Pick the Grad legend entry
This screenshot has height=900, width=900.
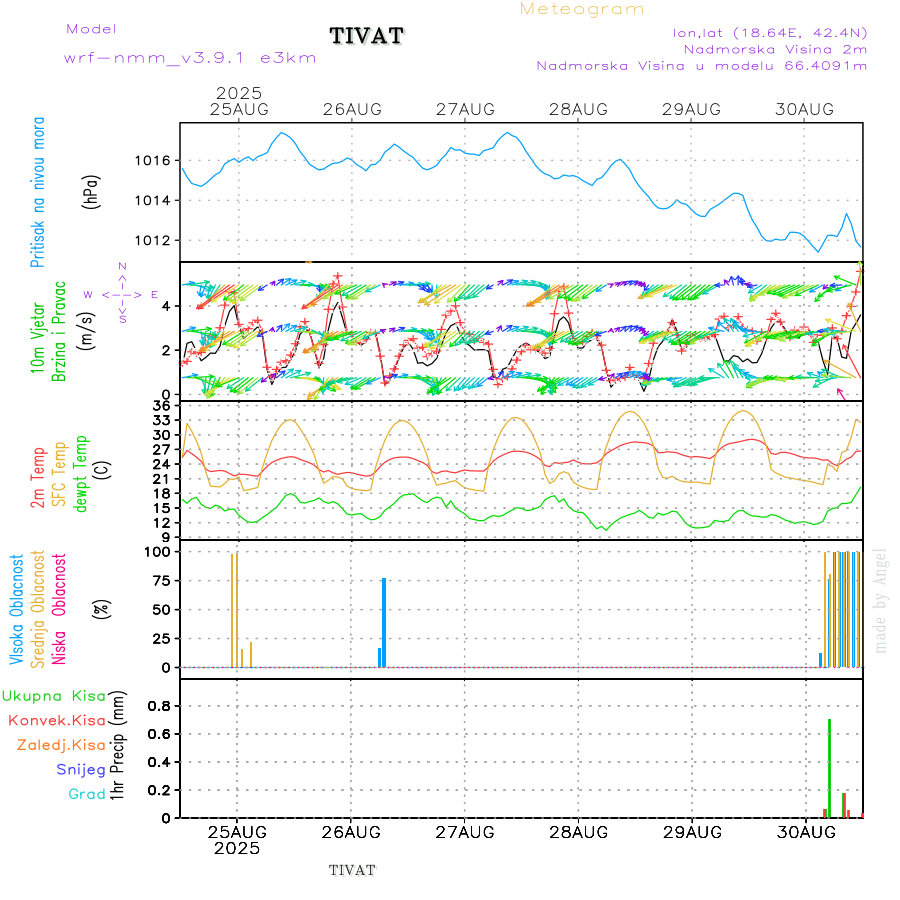pyautogui.click(x=87, y=795)
